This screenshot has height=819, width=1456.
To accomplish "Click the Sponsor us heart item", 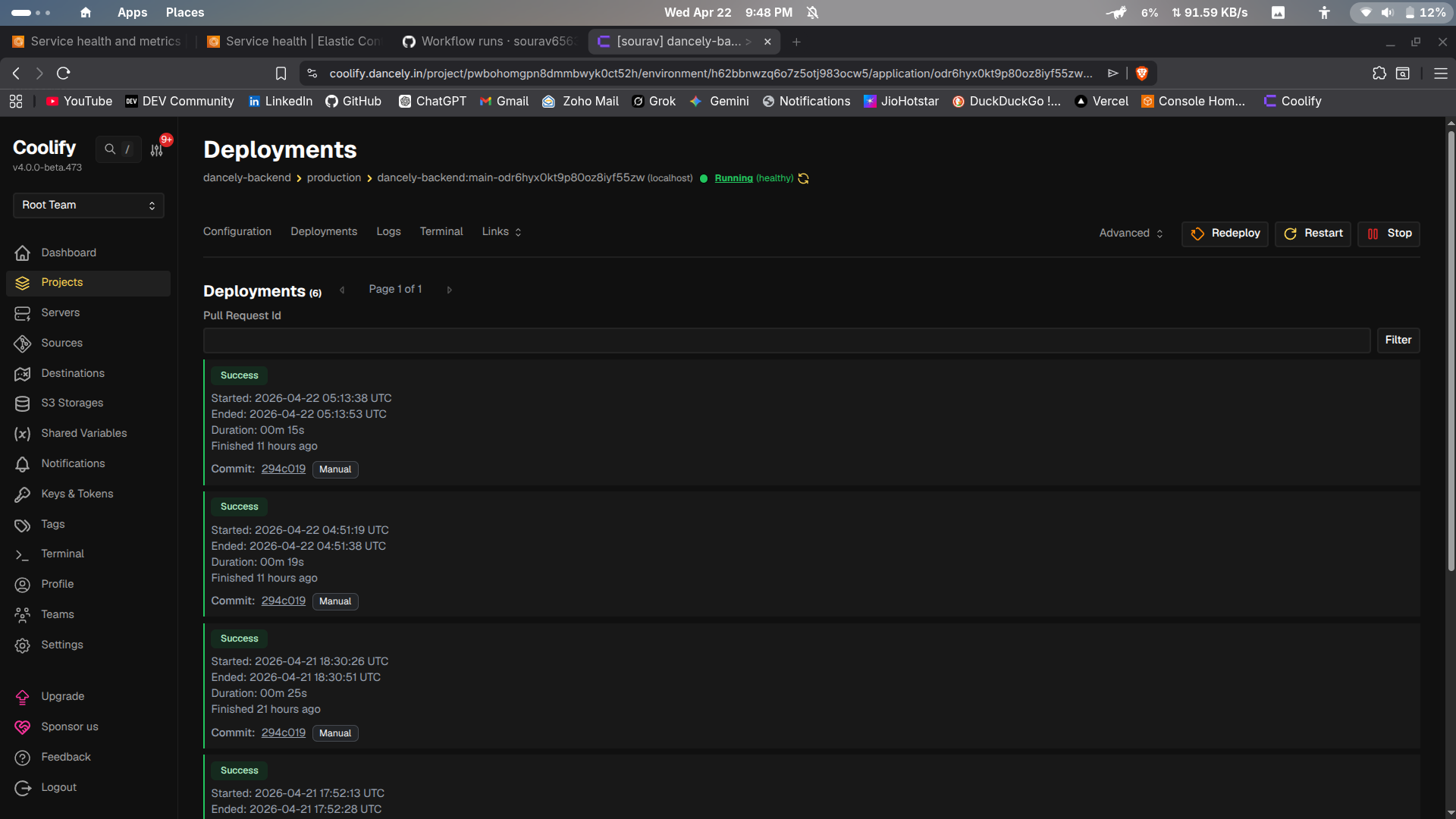I will 69,726.
